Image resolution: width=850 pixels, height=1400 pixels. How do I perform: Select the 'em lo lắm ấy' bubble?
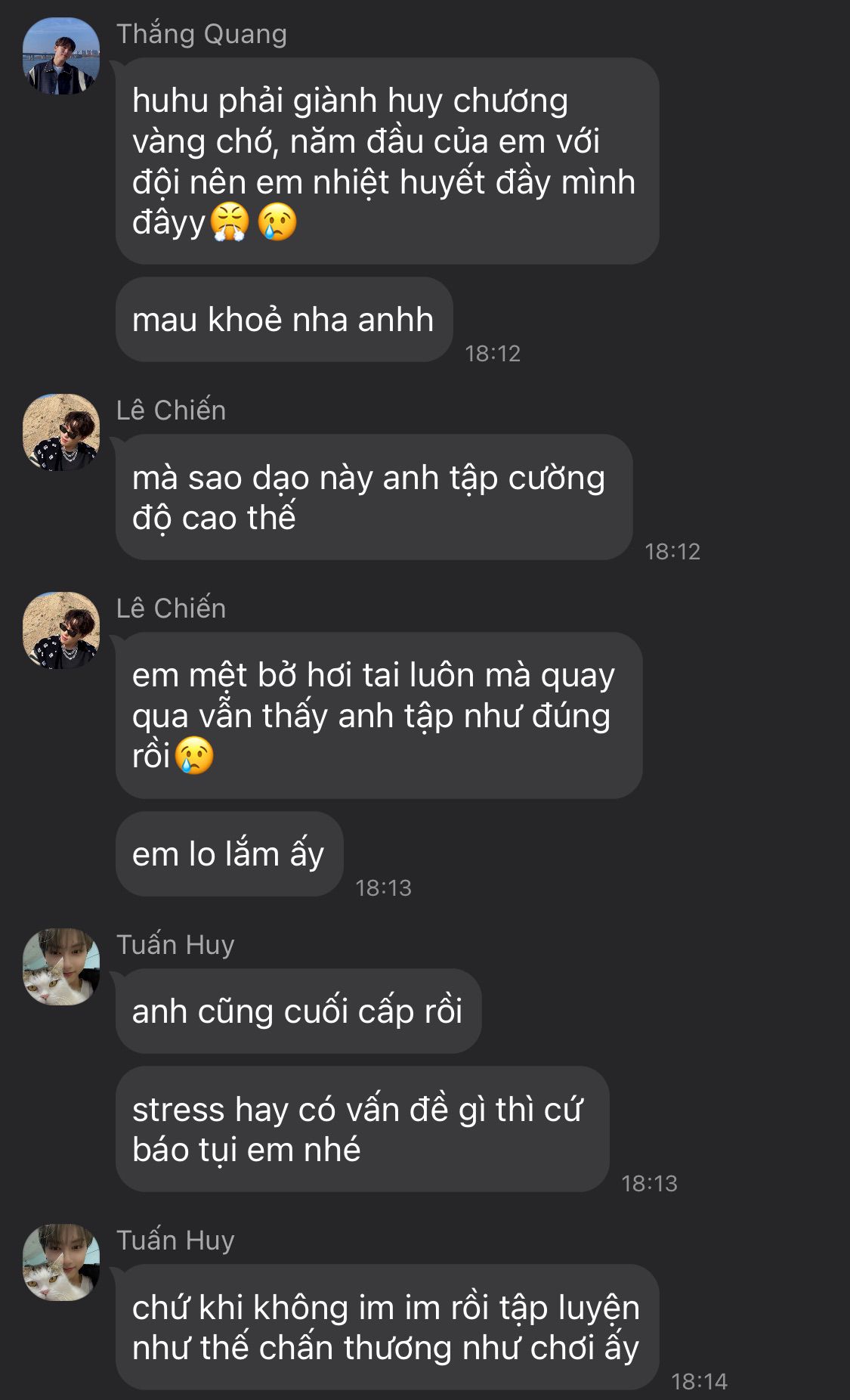coord(229,853)
